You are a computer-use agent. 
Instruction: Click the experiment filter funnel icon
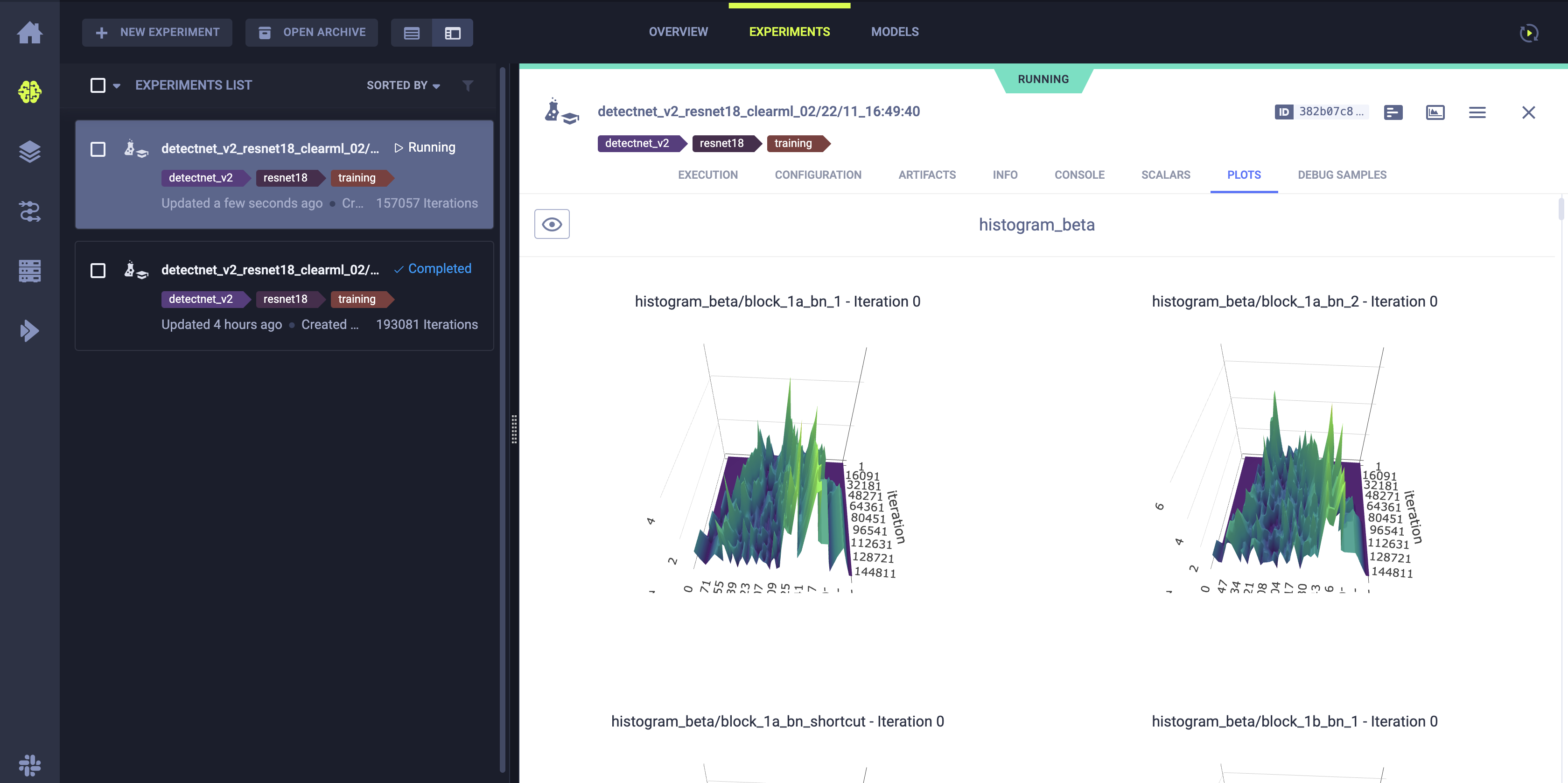pyautogui.click(x=468, y=86)
